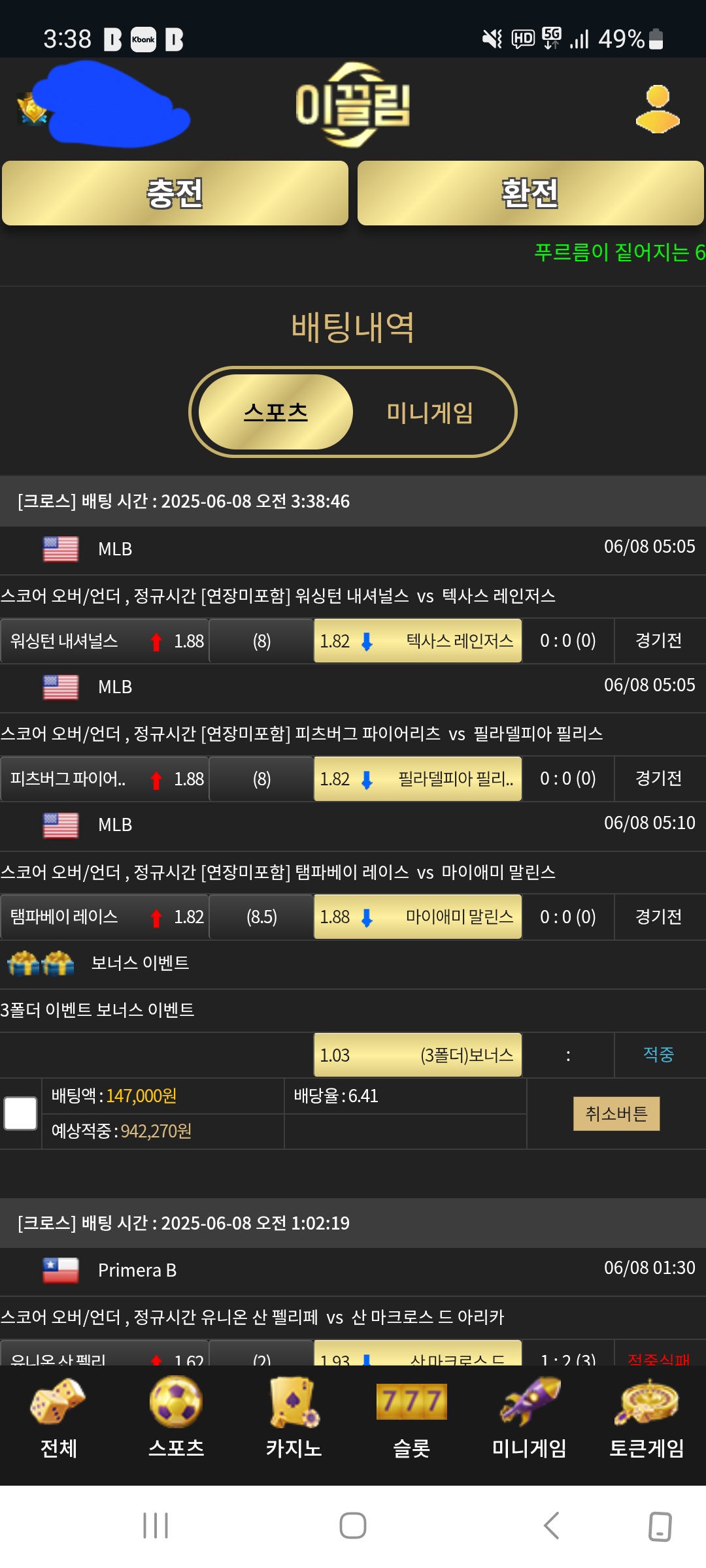Select 텍사스 레인저스 1.82 odds cell
The width and height of the screenshot is (706, 1568).
click(x=418, y=641)
